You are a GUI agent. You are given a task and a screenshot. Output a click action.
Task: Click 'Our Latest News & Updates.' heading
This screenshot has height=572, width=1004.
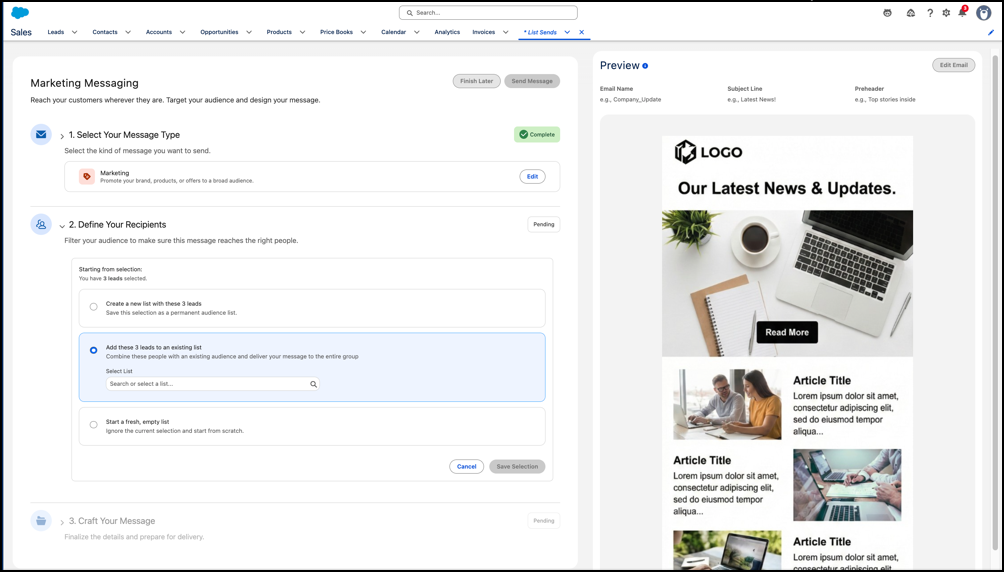pos(787,188)
